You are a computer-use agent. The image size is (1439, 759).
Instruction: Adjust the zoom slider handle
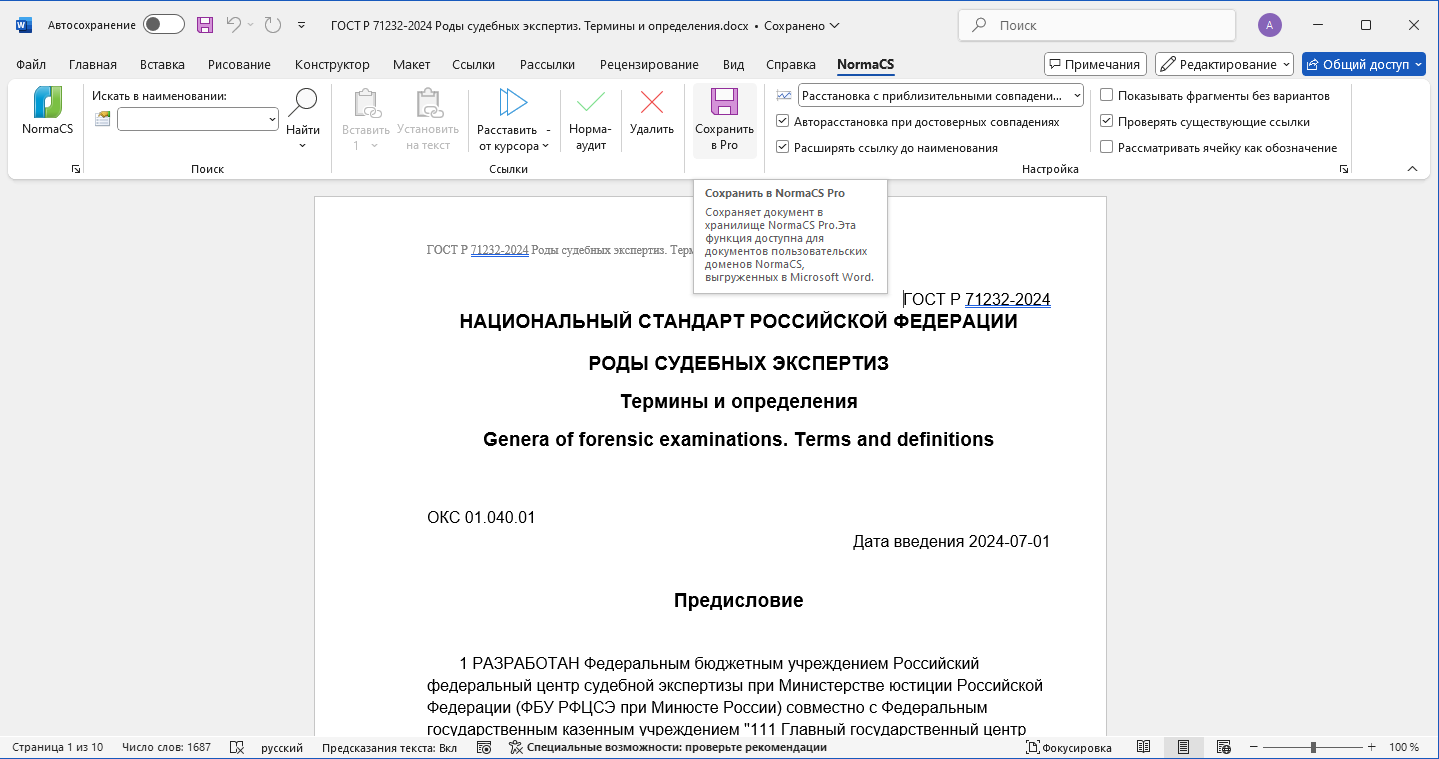[x=1312, y=747]
